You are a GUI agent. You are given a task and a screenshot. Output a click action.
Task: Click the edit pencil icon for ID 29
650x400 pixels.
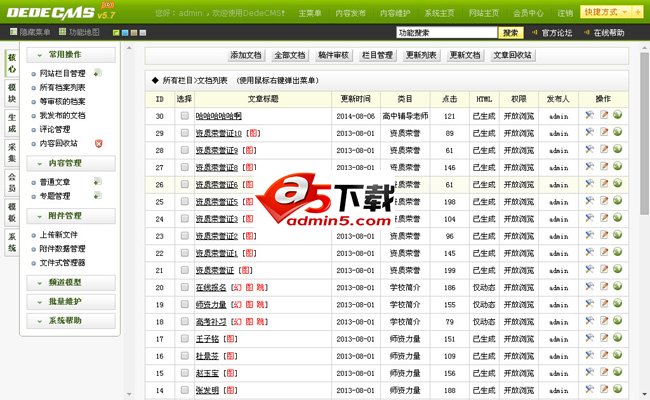pyautogui.click(x=604, y=132)
